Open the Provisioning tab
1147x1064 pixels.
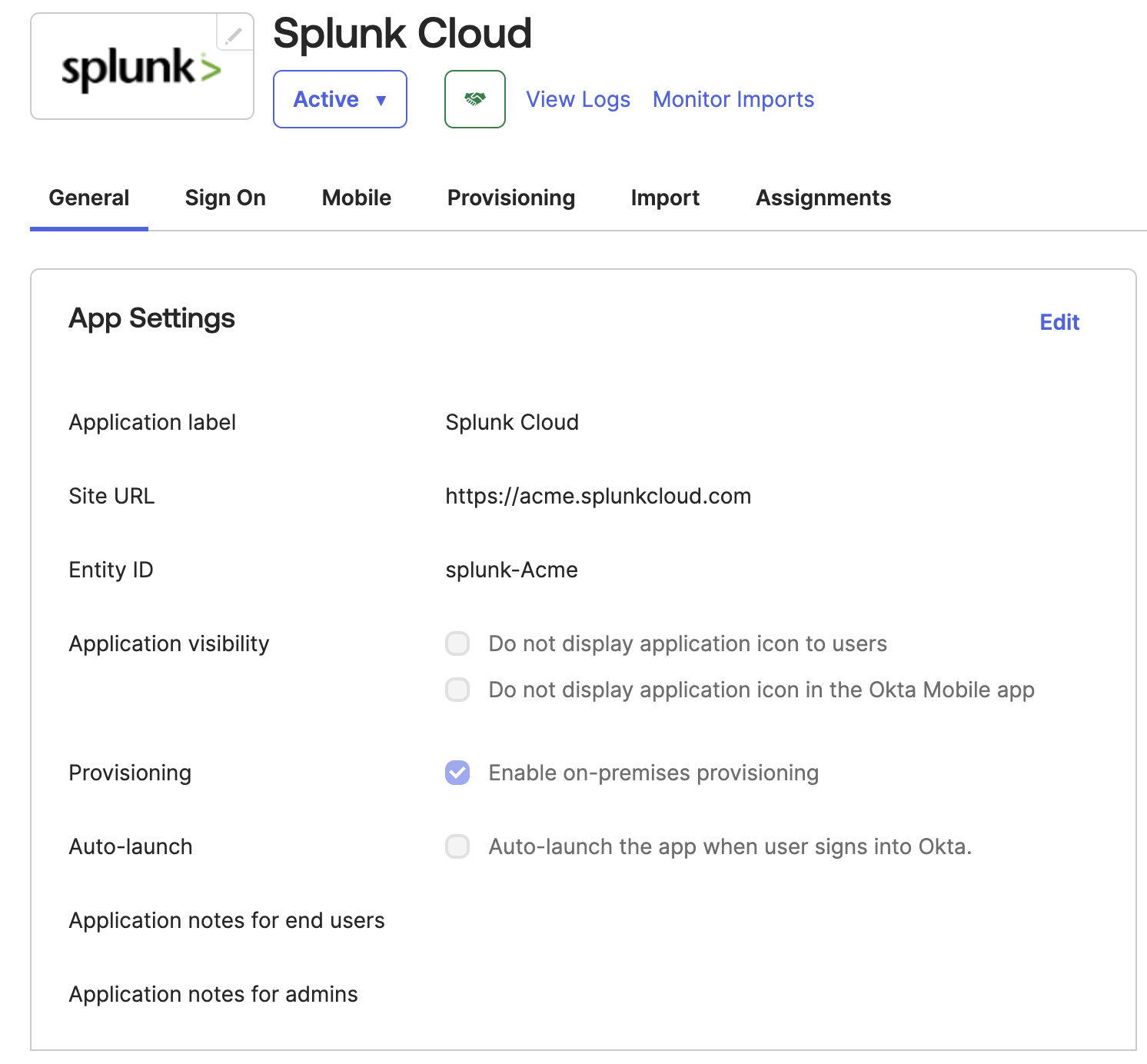[511, 198]
